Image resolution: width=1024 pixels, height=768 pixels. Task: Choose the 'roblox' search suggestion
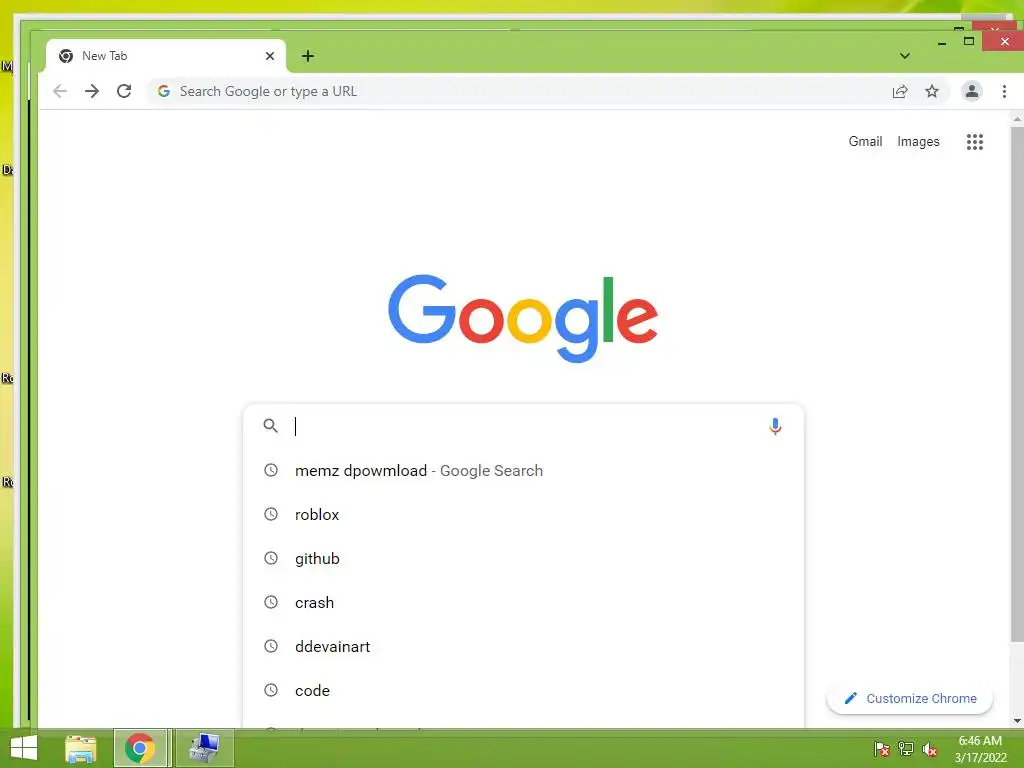click(x=523, y=515)
